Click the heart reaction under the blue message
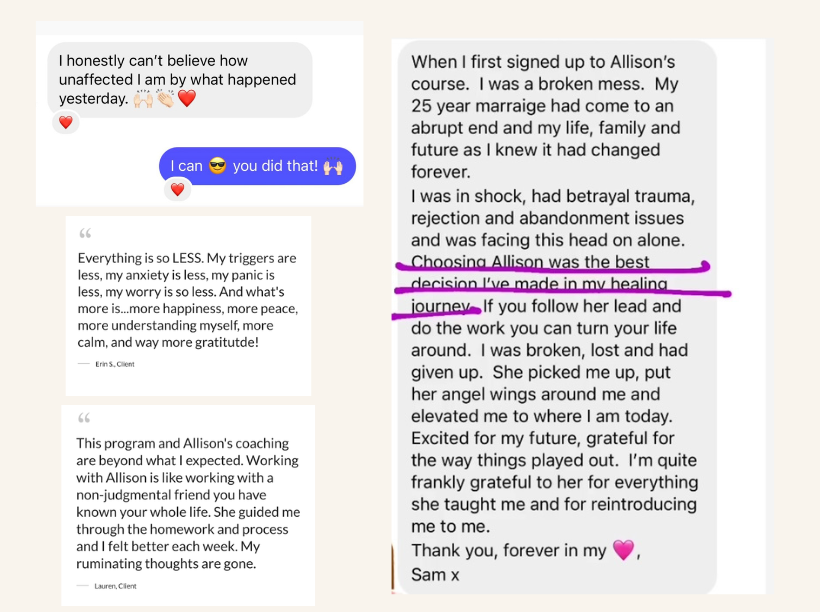 [x=177, y=189]
